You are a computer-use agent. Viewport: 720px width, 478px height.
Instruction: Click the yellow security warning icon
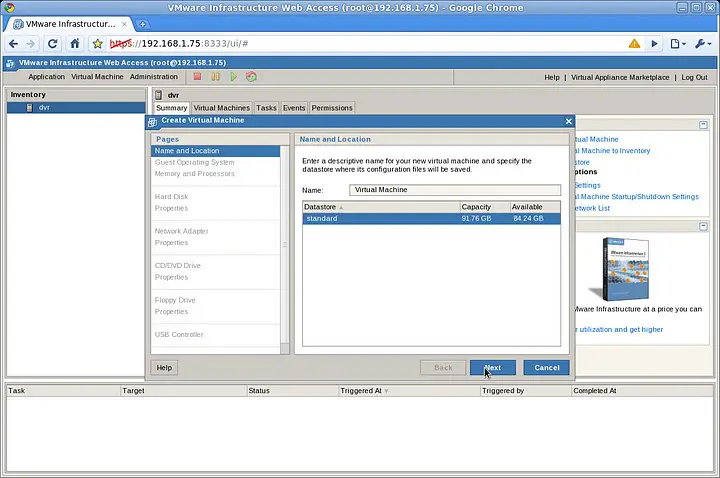coord(634,44)
